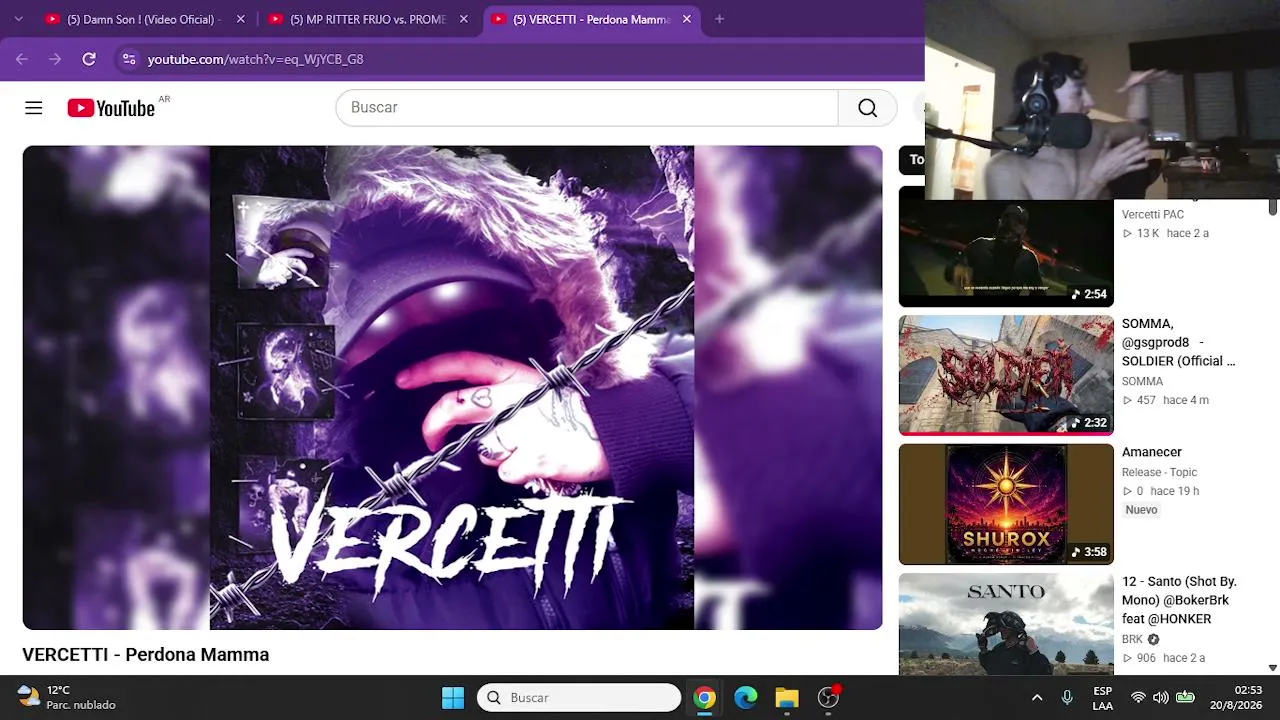The height and width of the screenshot is (720, 1280).
Task: Click the 906 hace 2 a text
Action: click(1163, 658)
